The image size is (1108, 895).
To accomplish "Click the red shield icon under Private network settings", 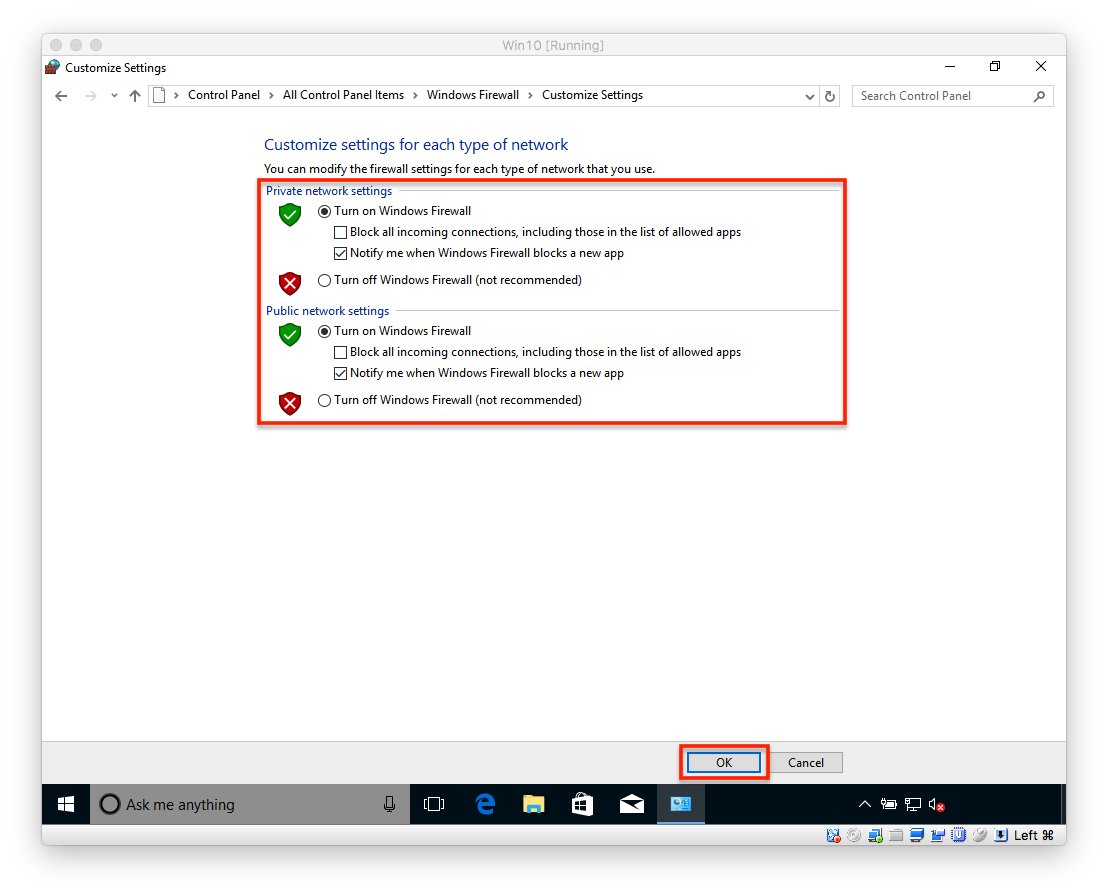I will 290,283.
